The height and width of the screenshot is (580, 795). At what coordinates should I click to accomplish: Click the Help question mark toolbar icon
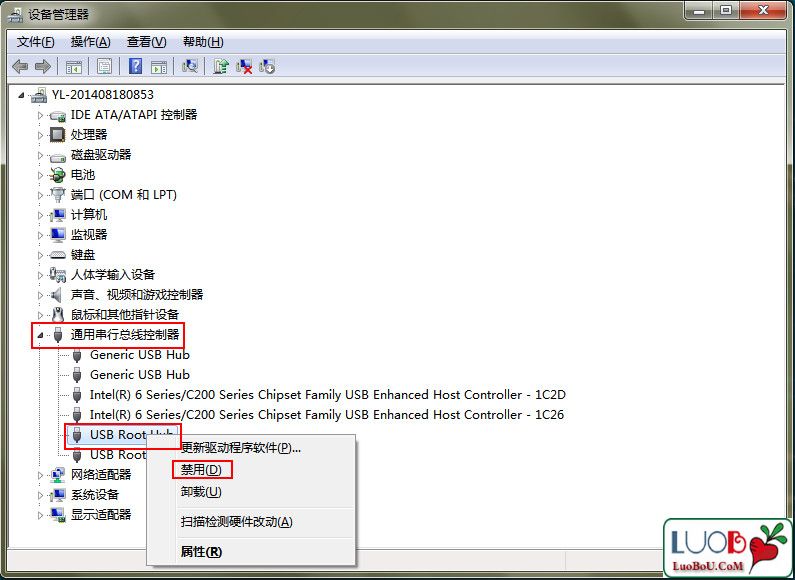135,66
